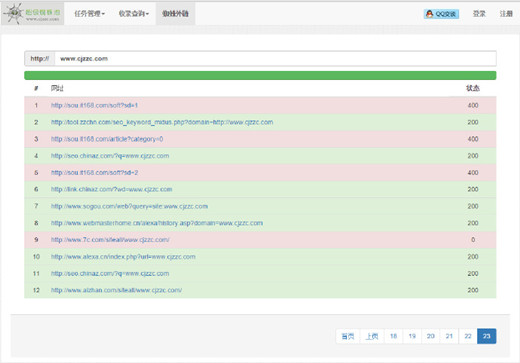Open the 登录 link
Image resolution: width=520 pixels, height=363 pixels.
(x=479, y=14)
